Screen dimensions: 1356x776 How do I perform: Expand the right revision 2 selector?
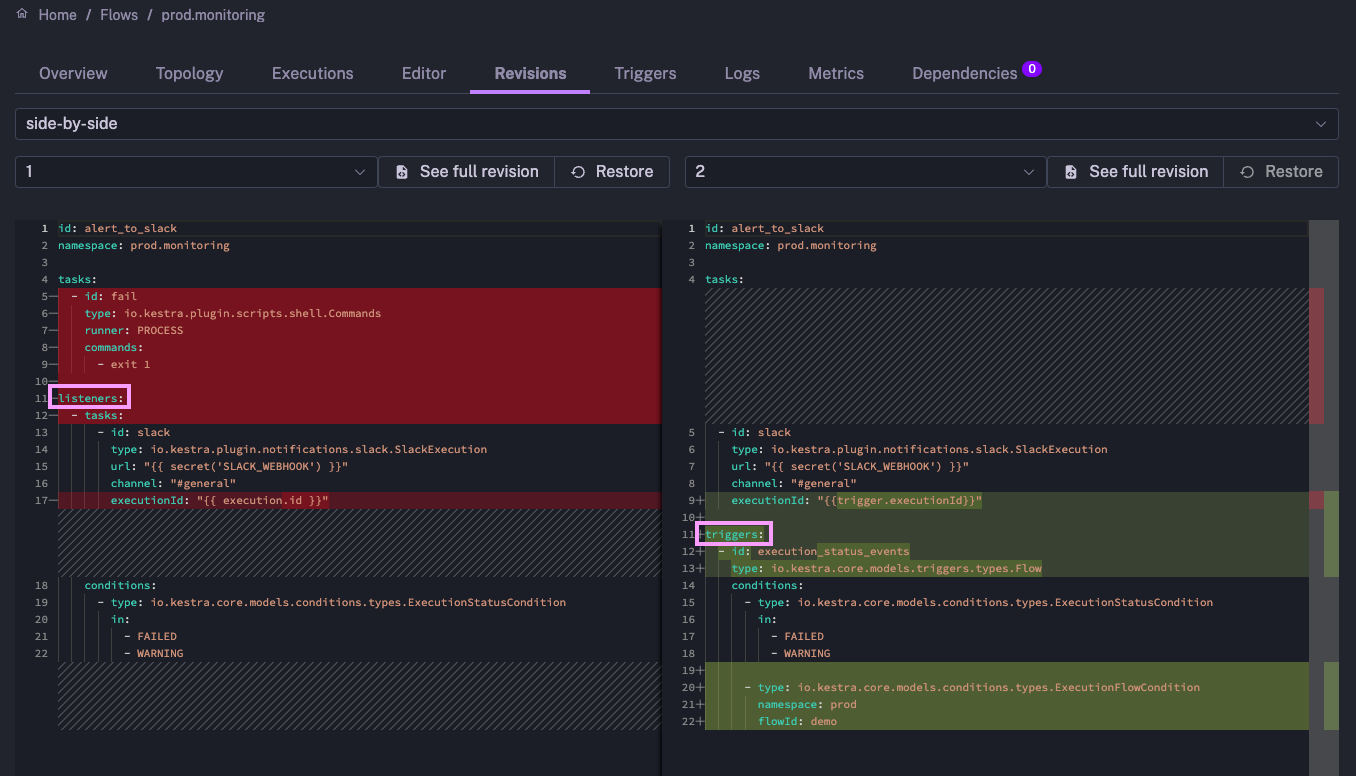[x=865, y=172]
